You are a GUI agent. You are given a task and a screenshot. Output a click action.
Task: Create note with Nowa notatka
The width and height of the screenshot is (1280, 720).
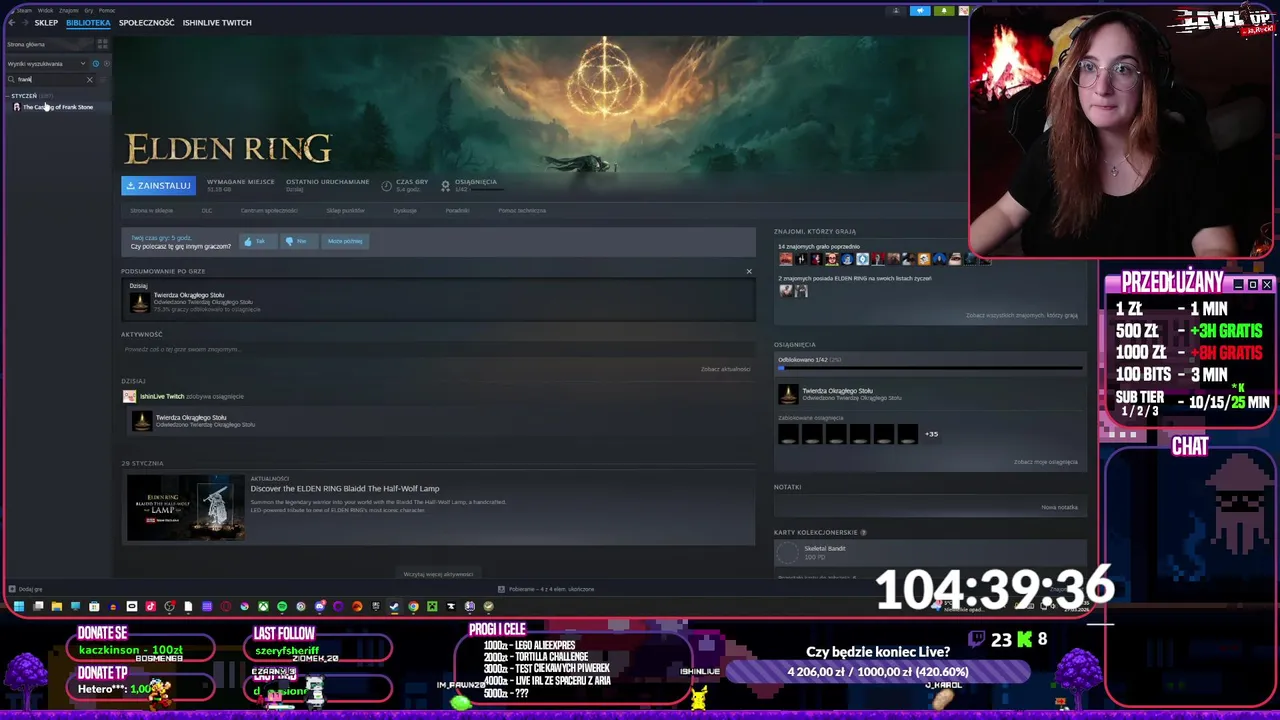coord(1059,507)
